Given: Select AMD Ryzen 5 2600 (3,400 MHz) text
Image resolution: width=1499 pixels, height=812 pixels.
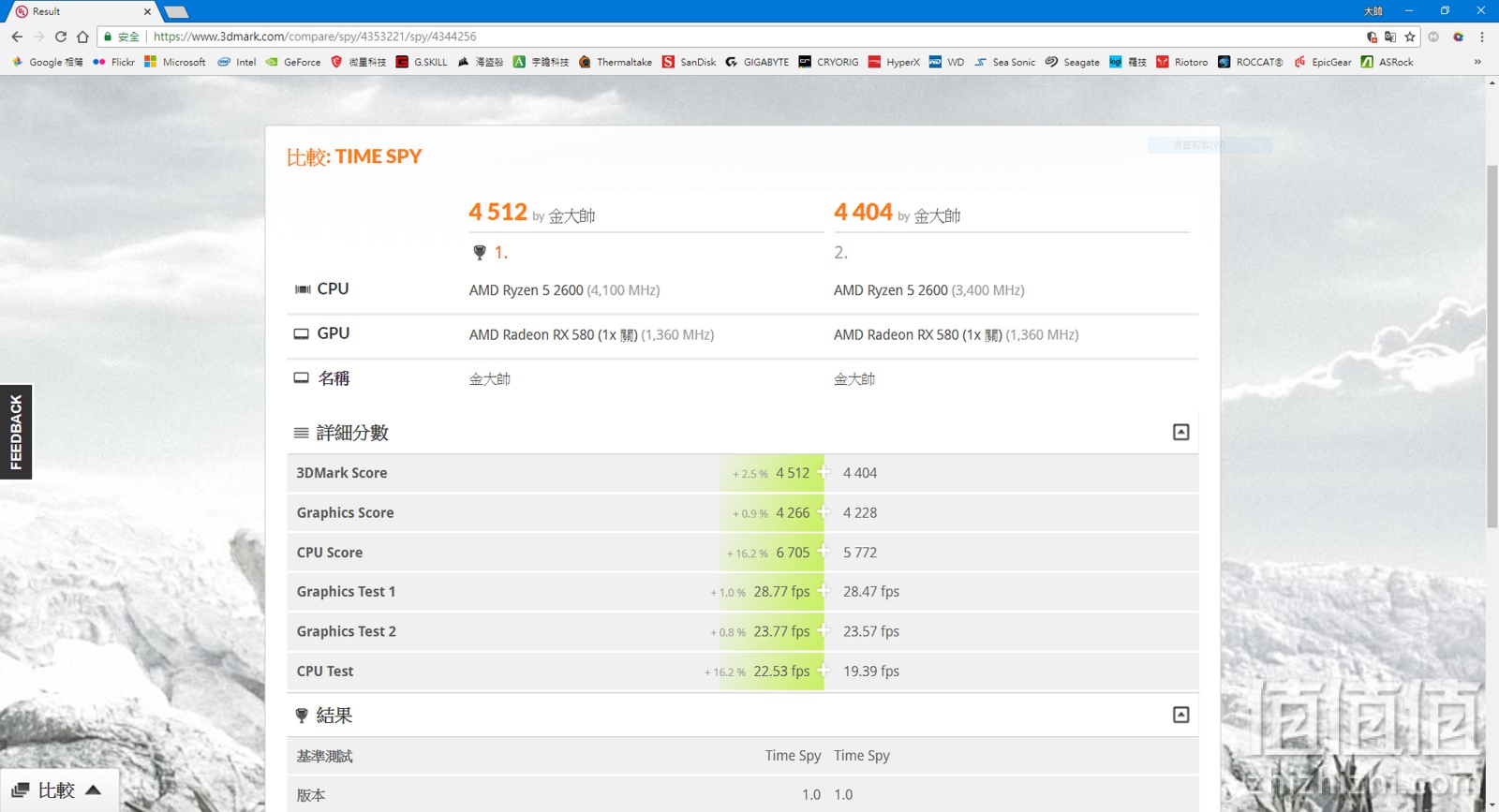Looking at the screenshot, I should [929, 290].
